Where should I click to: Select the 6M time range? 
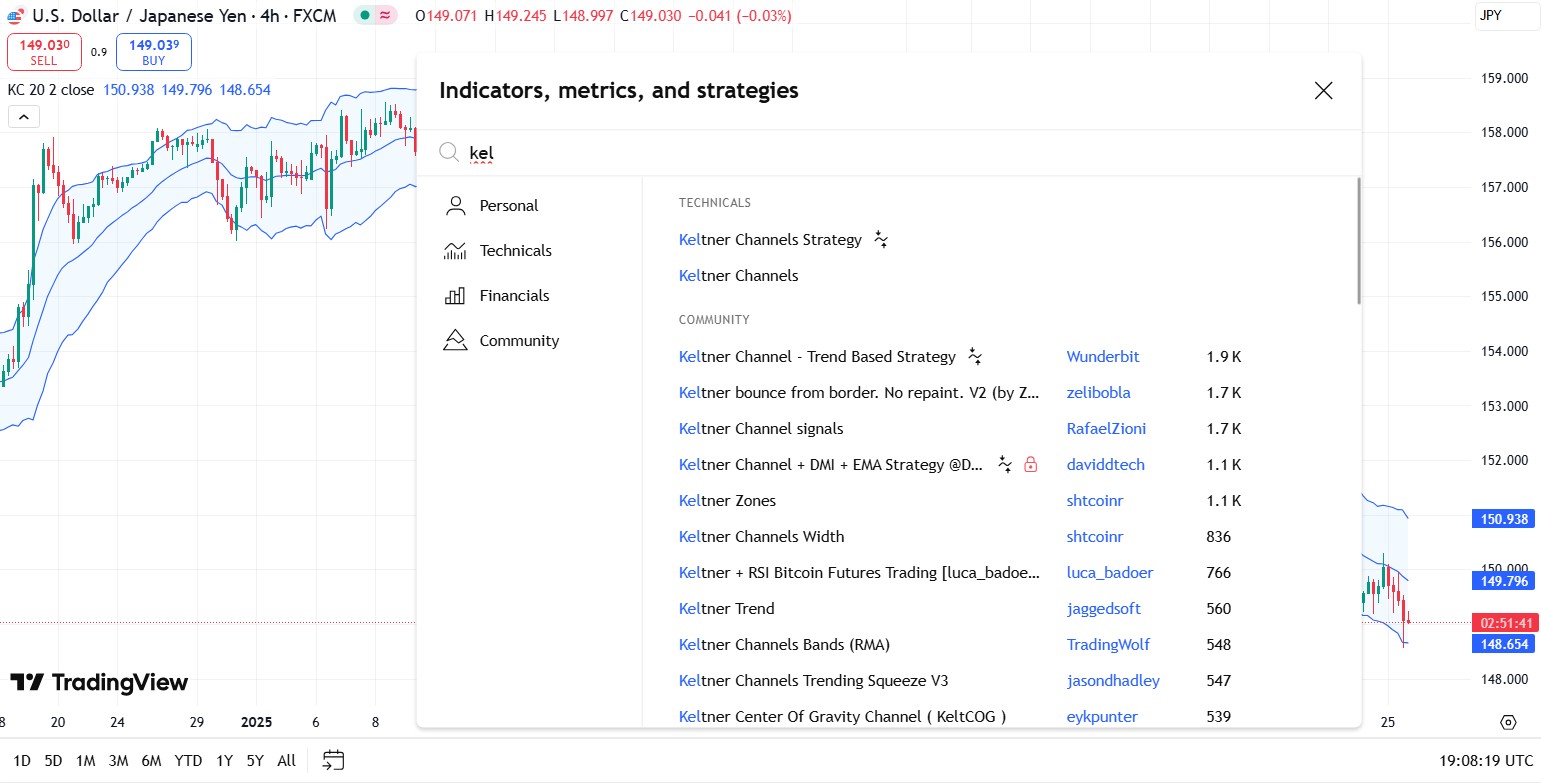coord(151,761)
